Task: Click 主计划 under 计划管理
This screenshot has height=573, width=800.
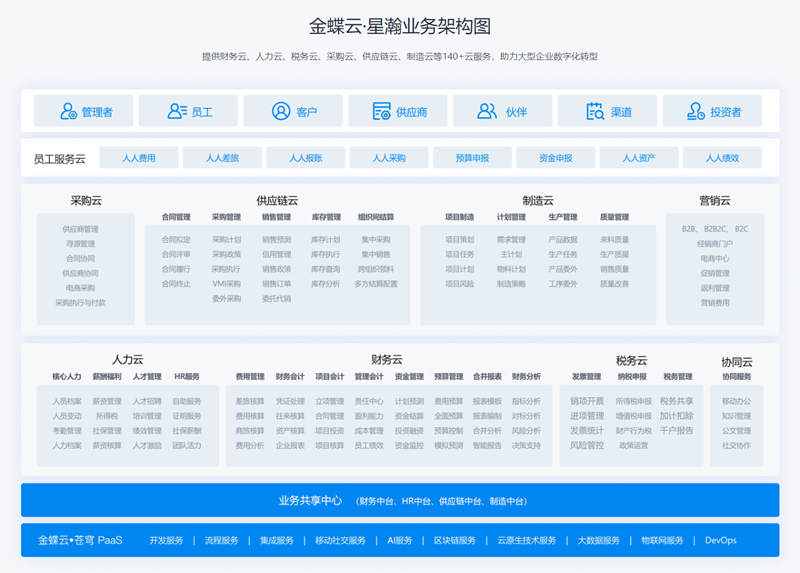Action: (511, 254)
